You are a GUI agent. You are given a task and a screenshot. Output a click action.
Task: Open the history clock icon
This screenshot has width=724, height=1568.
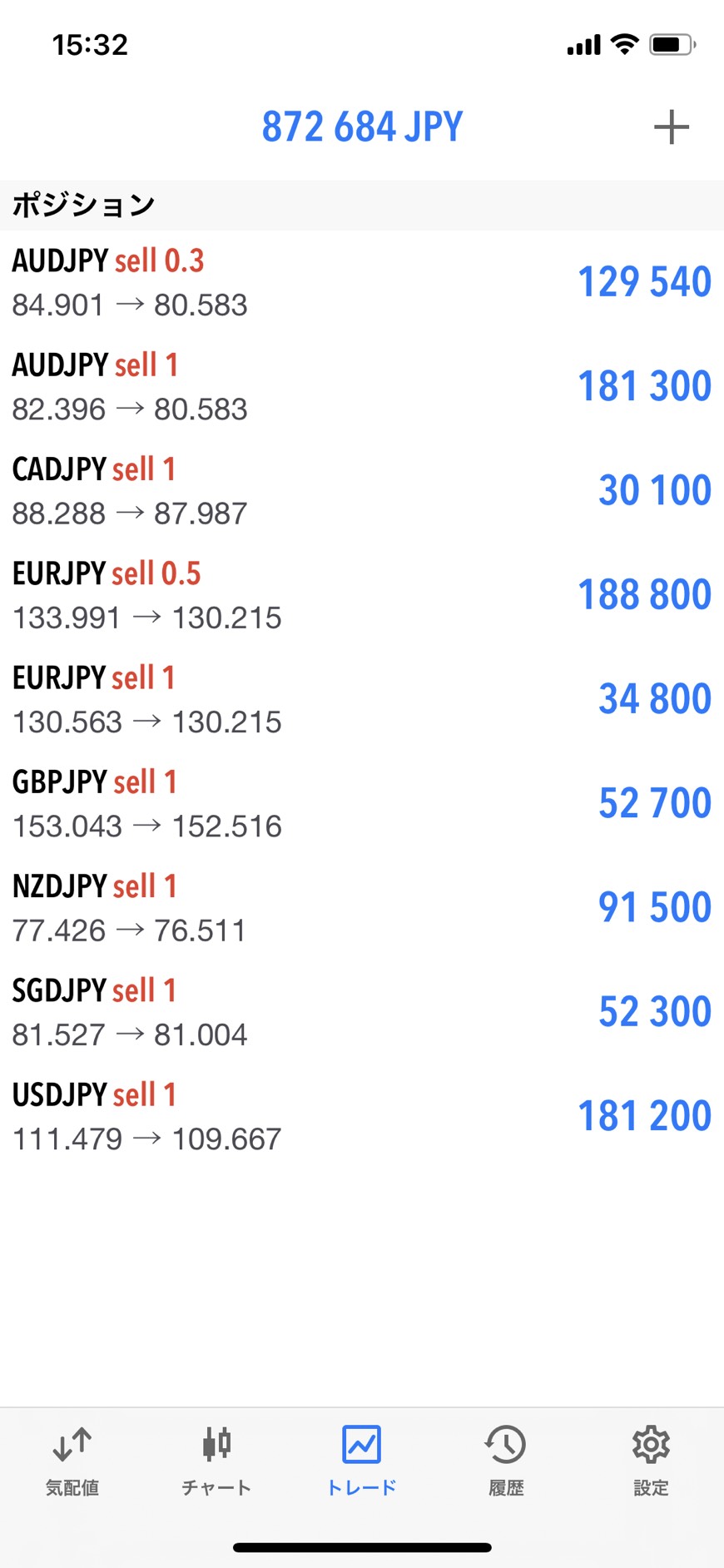(506, 1444)
